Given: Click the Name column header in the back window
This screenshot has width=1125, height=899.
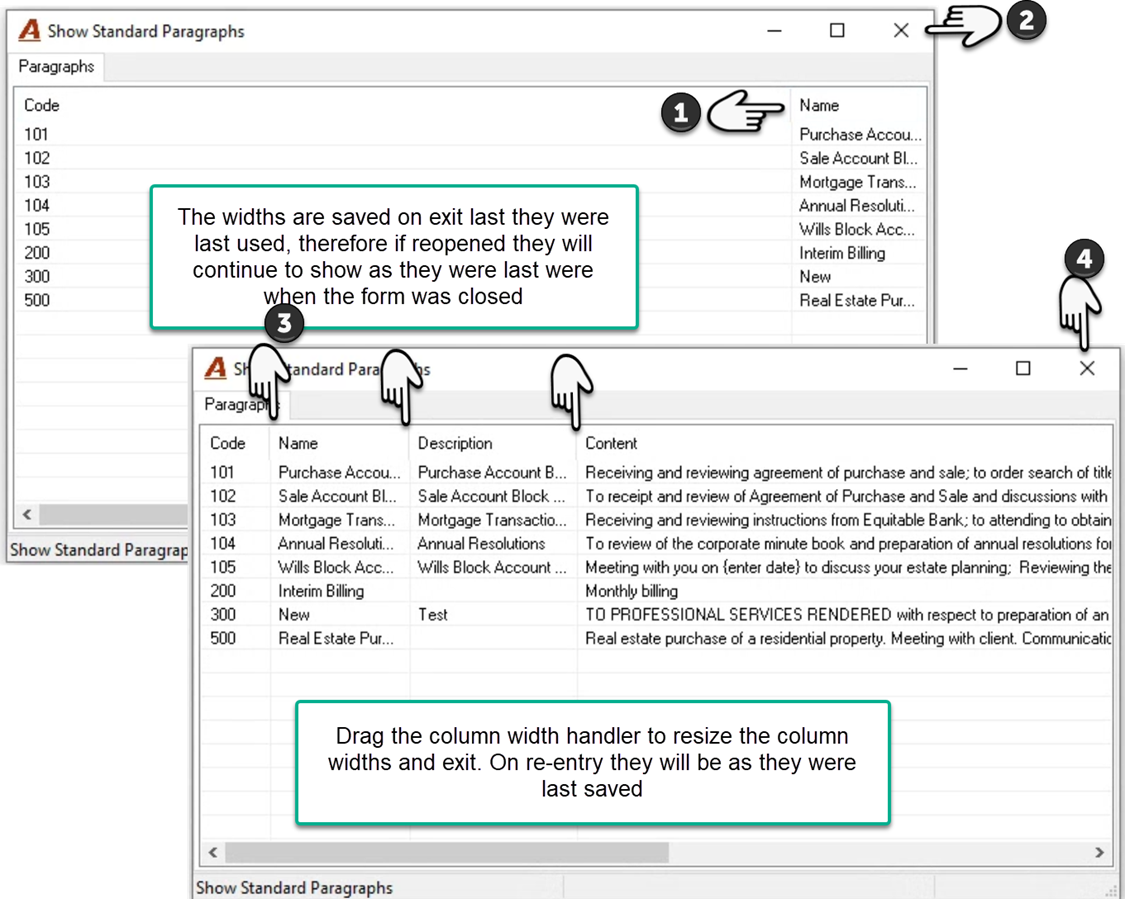Looking at the screenshot, I should tap(819, 105).
